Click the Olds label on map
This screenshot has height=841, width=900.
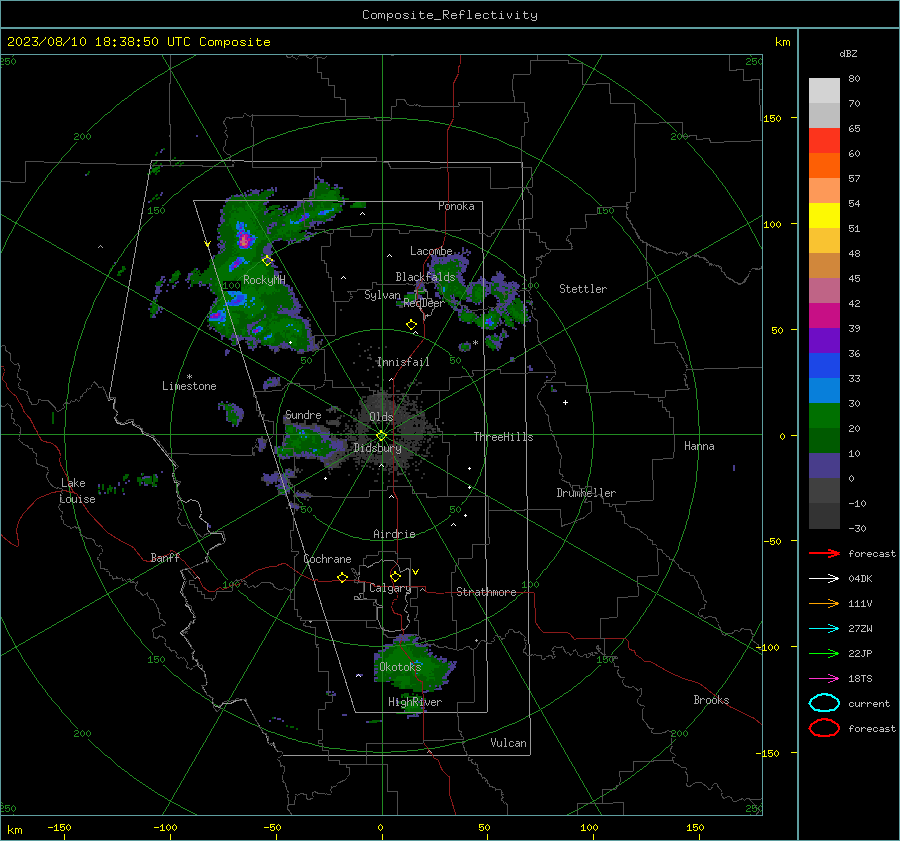coord(381,417)
